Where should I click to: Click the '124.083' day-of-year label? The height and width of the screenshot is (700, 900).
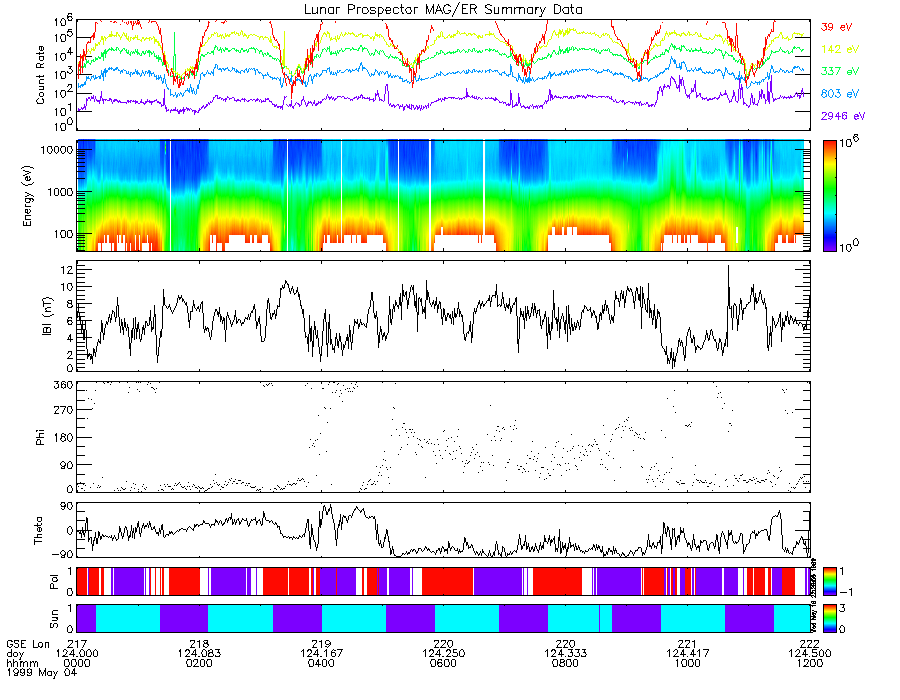click(199, 654)
